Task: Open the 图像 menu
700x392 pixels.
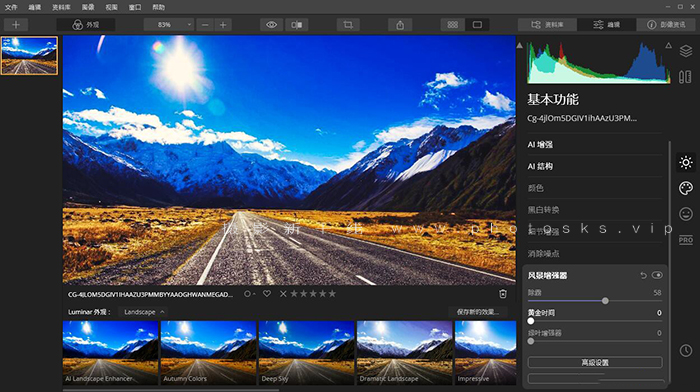Action: [88, 7]
